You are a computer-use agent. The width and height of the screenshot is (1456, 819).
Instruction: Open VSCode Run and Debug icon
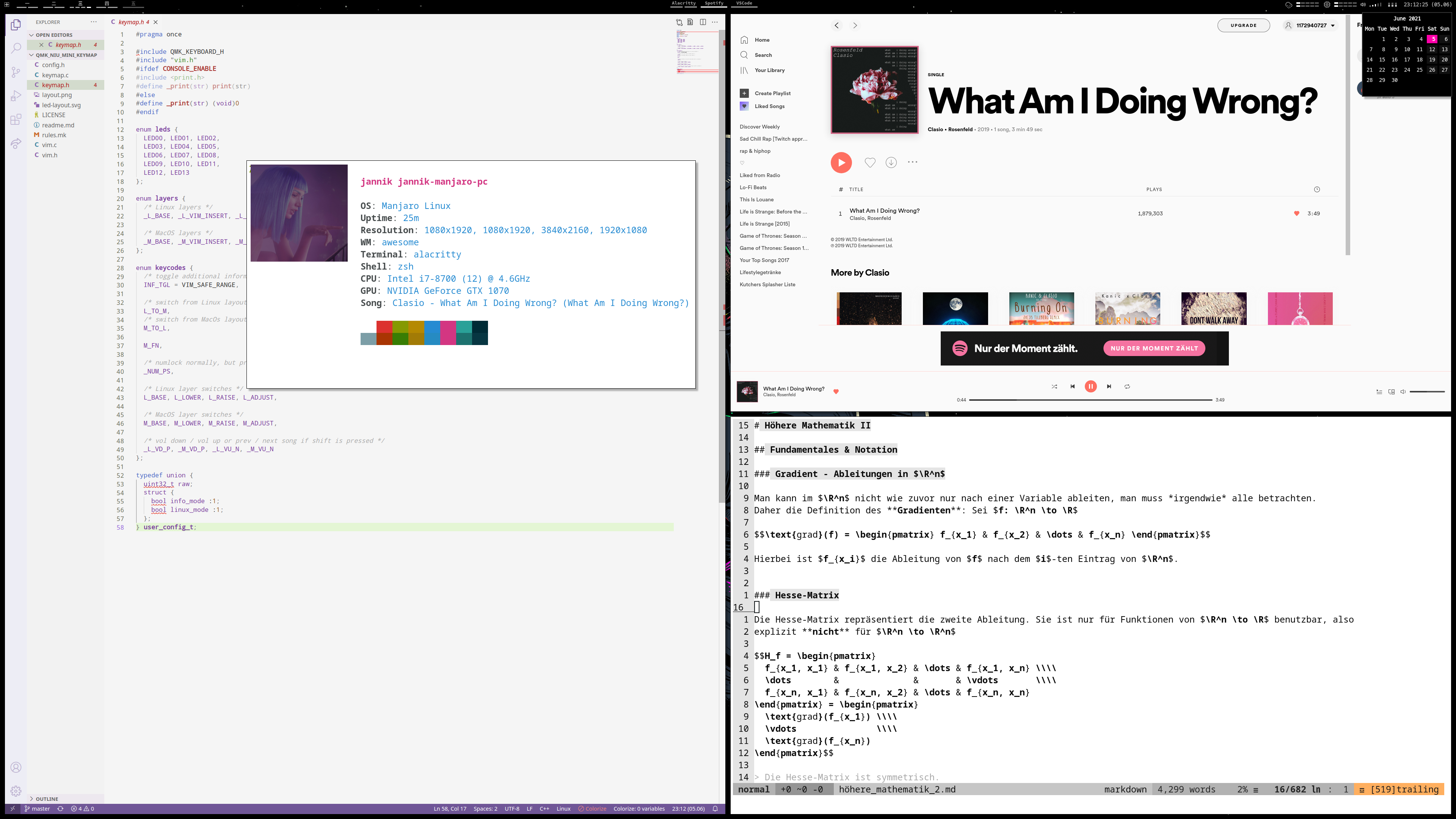[x=16, y=96]
